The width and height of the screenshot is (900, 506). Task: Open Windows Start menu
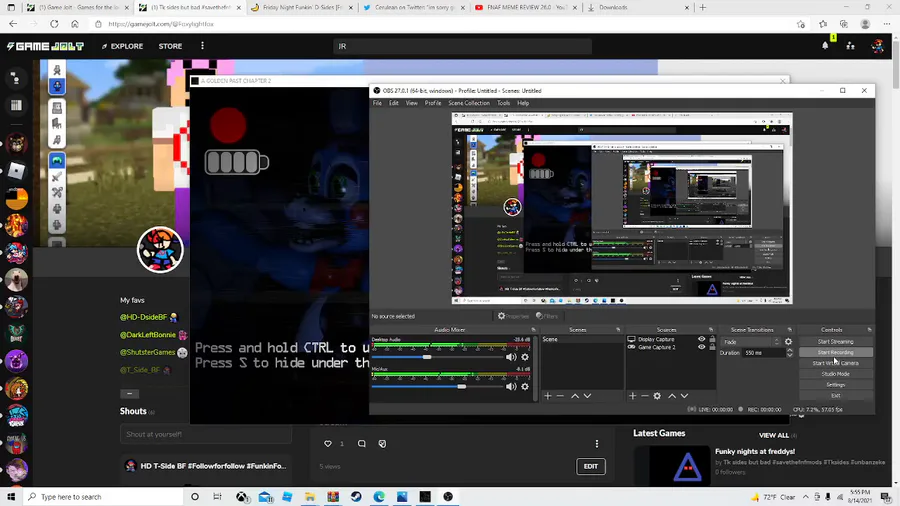(x=11, y=497)
